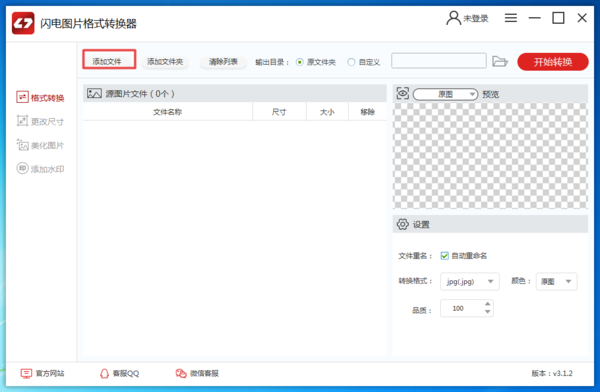Viewport: 600px width, 392px height.
Task: Click the 添加水印 stamp icon
Action: 22,168
